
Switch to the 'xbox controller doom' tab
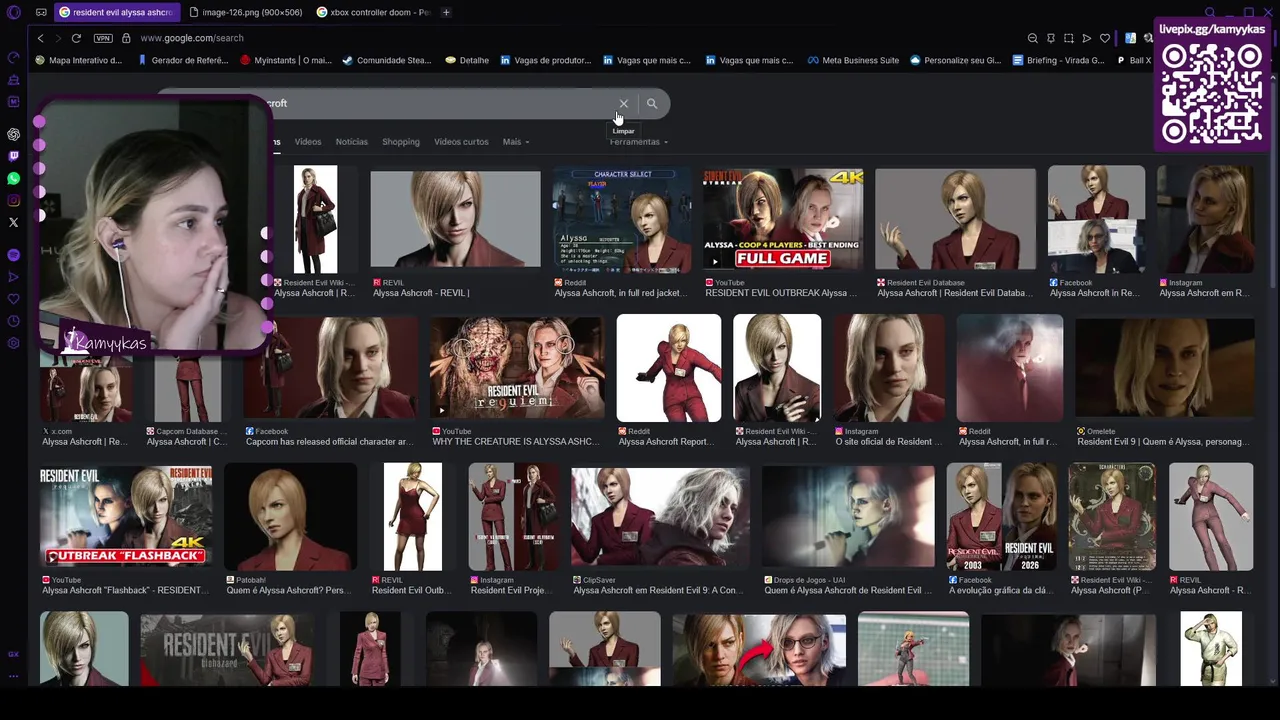(373, 12)
